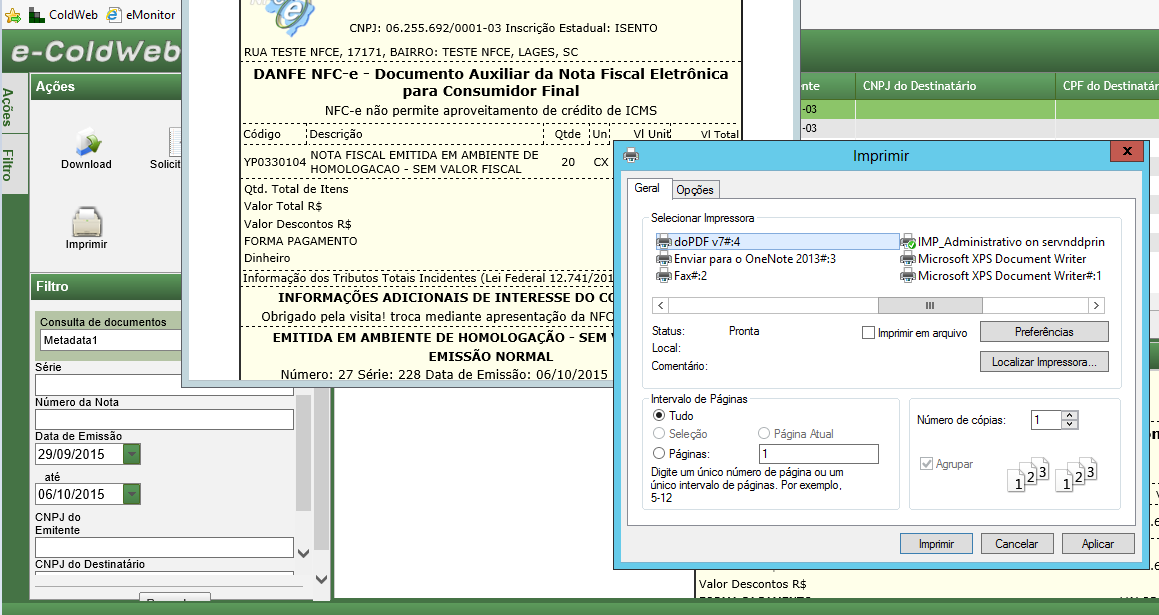Click the Imprimir printer icon in Ações
Viewport: 1159px width, 615px height.
86,223
